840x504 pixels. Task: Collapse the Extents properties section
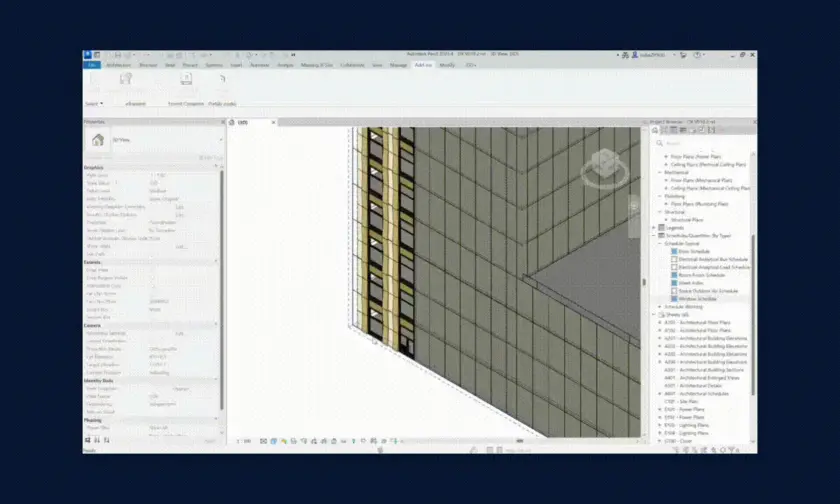(216, 262)
